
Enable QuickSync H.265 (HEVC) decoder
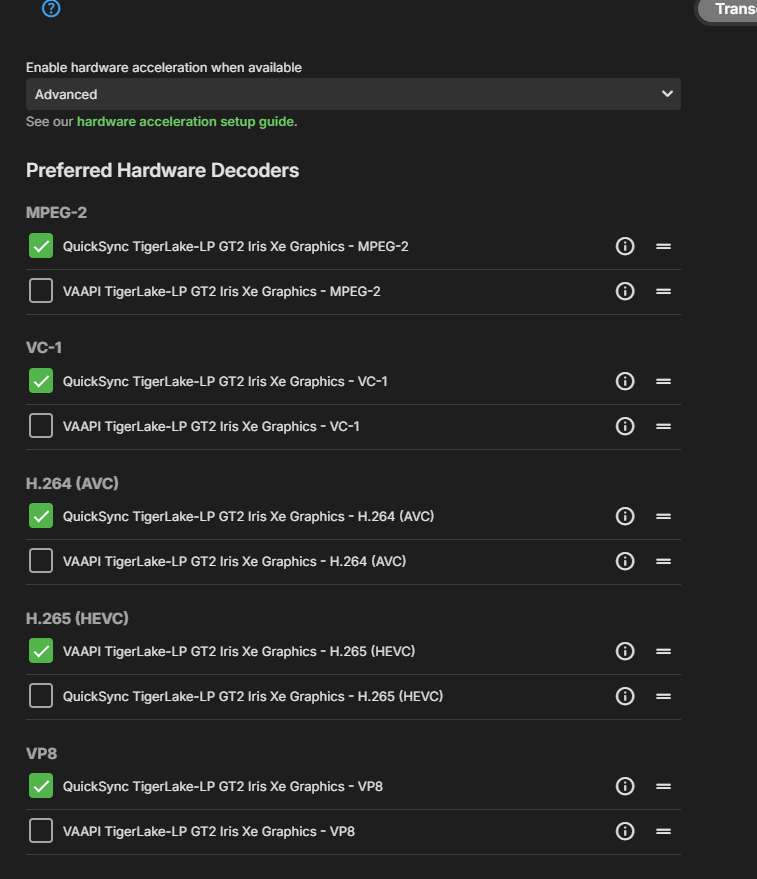point(41,696)
